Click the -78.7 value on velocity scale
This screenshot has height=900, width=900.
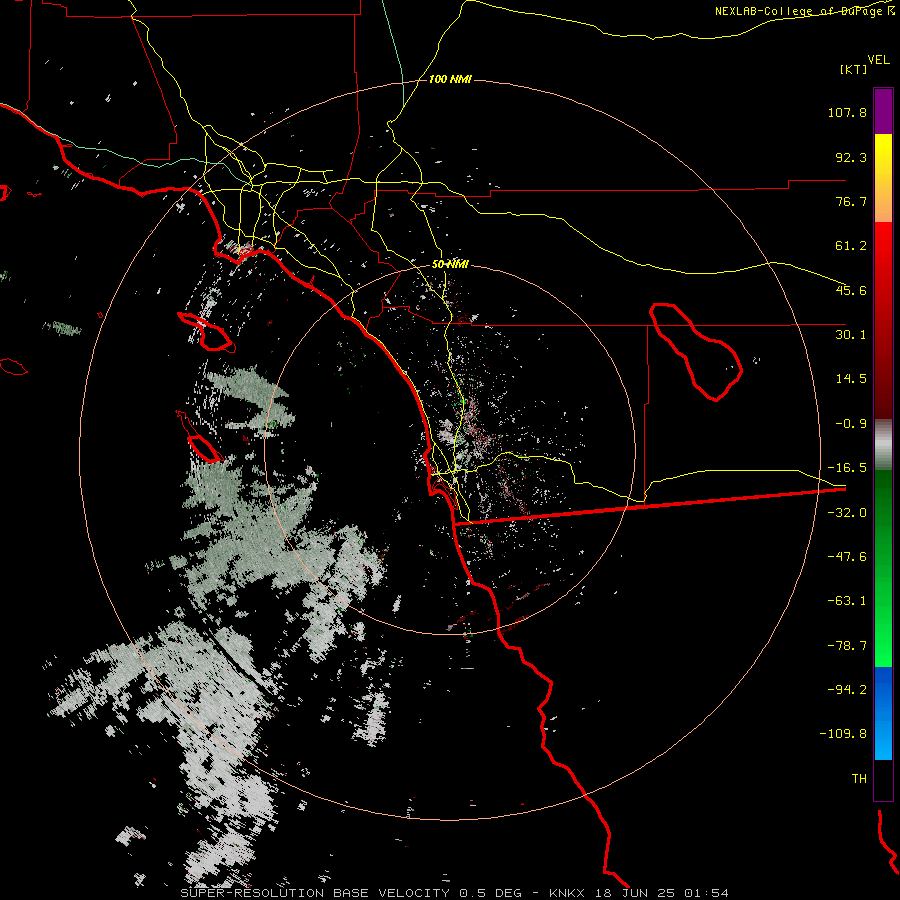pyautogui.click(x=847, y=646)
